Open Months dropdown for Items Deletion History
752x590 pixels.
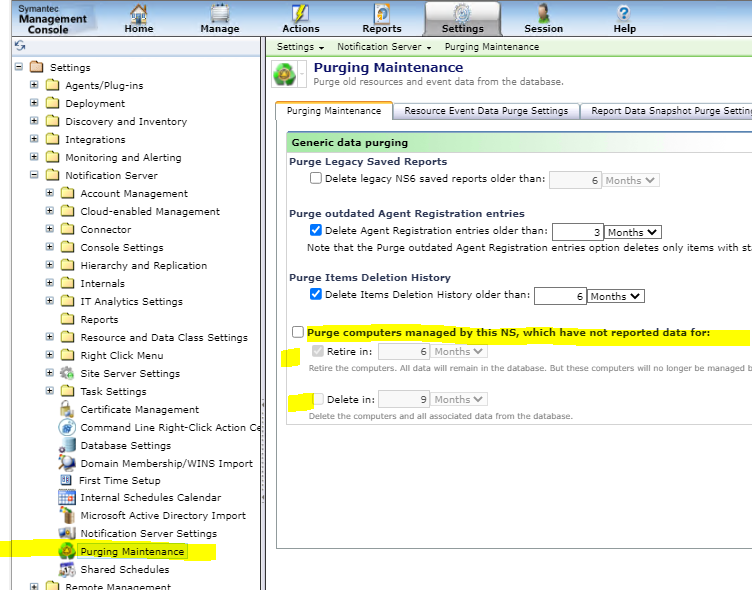pyautogui.click(x=615, y=296)
